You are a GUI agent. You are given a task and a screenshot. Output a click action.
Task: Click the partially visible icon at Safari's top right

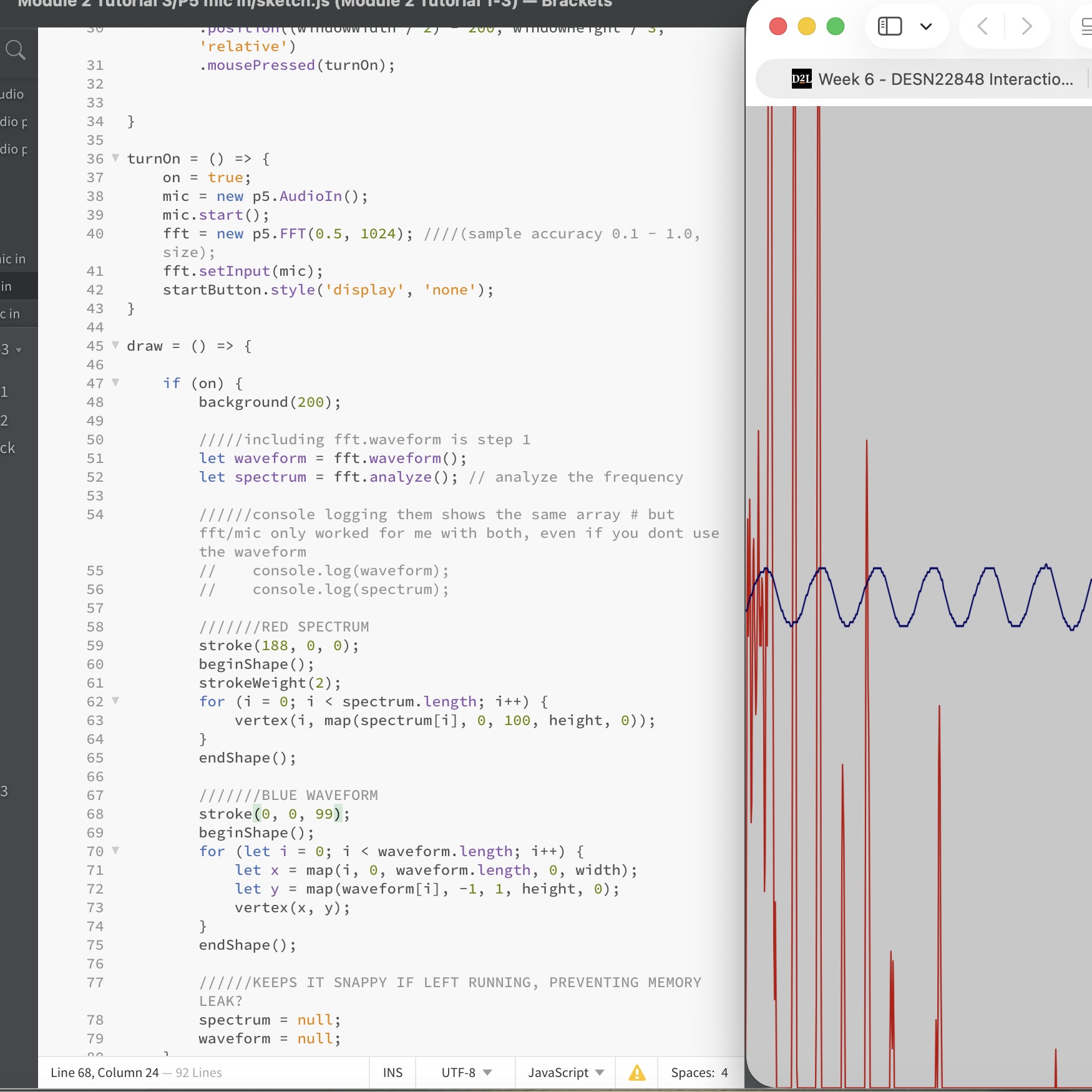click(x=1087, y=26)
